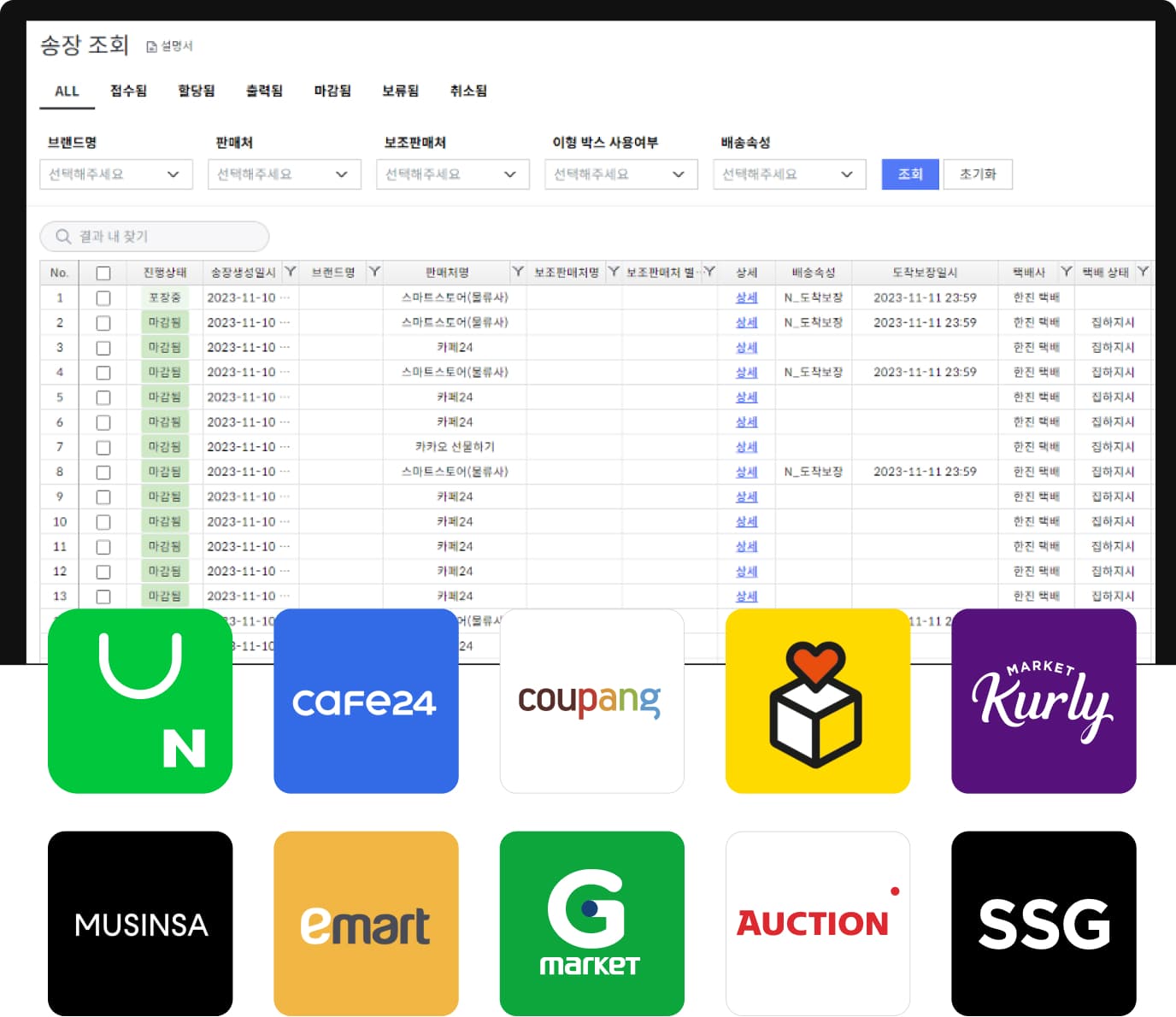Image resolution: width=1176 pixels, height=1017 pixels.
Task: Filter the 판매처명 column with funnel icon
Action: pos(518,272)
